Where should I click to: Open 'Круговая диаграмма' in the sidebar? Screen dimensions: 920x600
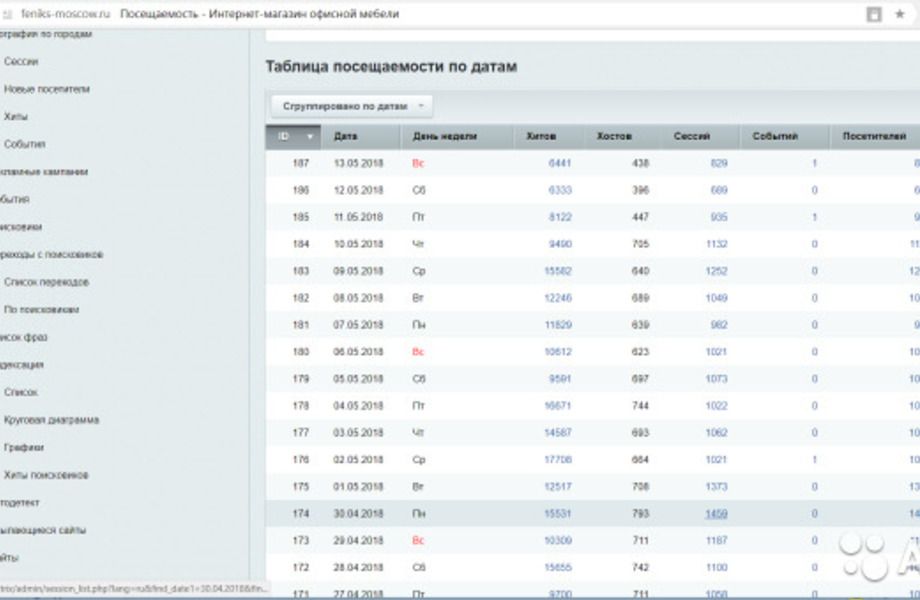(x=52, y=419)
